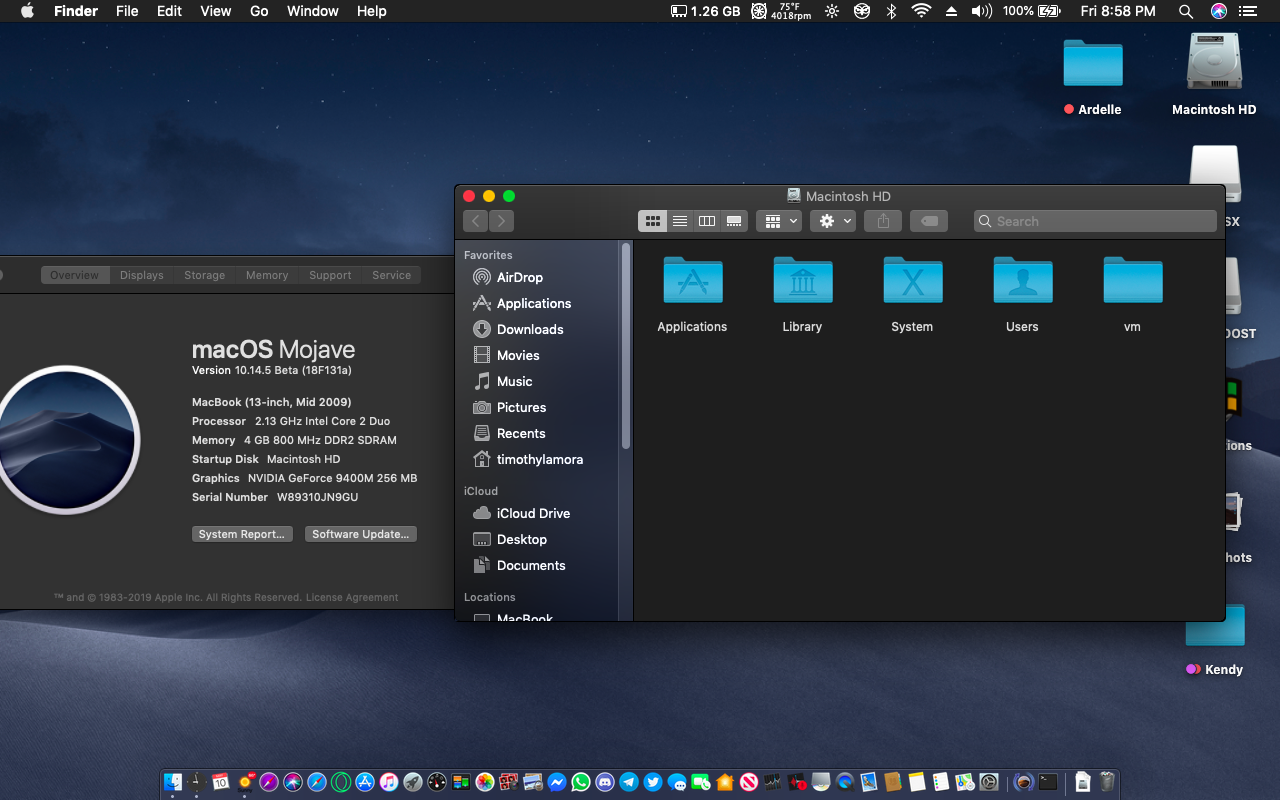Click the Software Update button
The image size is (1280, 800).
[x=361, y=534]
